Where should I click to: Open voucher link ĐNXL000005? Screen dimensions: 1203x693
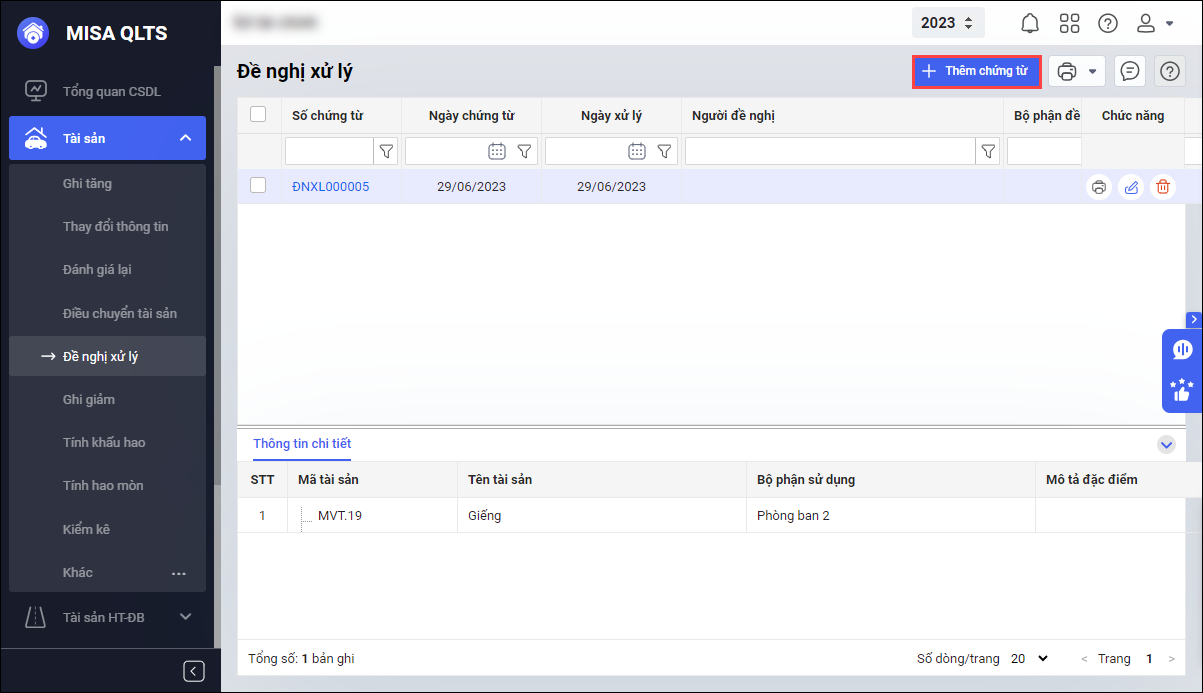coord(330,187)
